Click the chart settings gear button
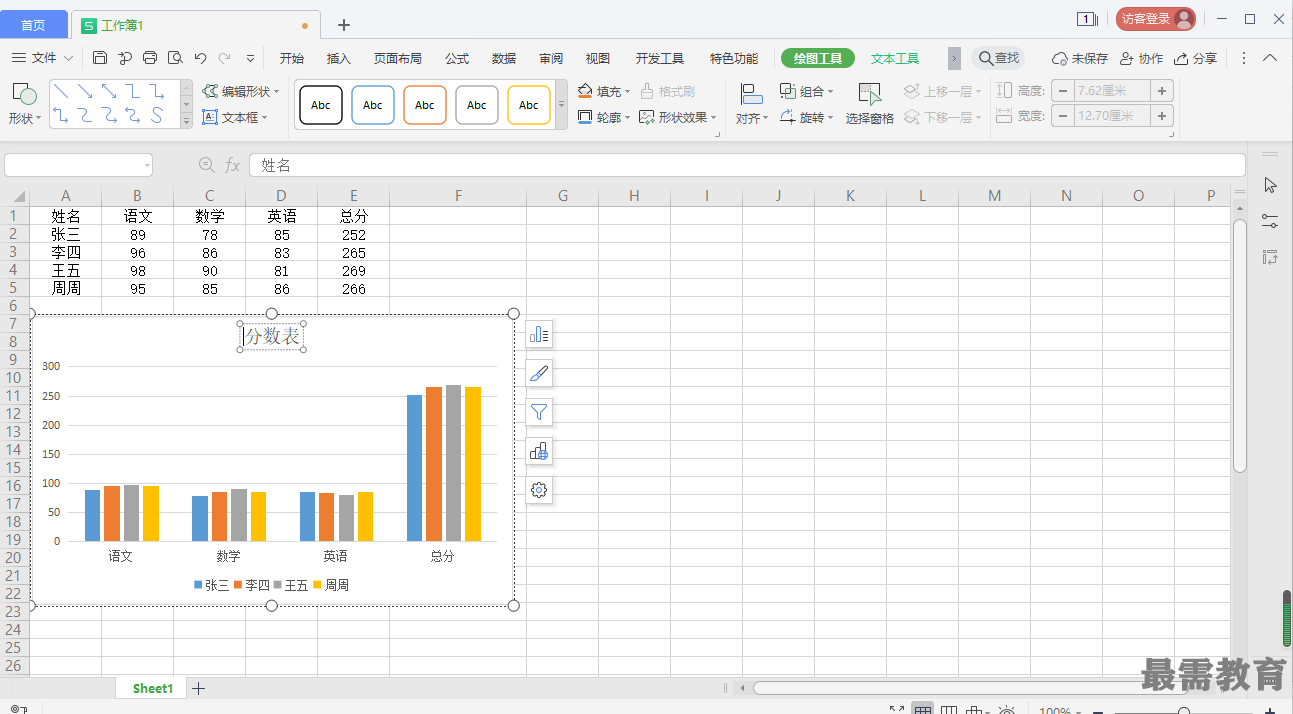Screen dimensions: 1293x714 click(x=539, y=490)
